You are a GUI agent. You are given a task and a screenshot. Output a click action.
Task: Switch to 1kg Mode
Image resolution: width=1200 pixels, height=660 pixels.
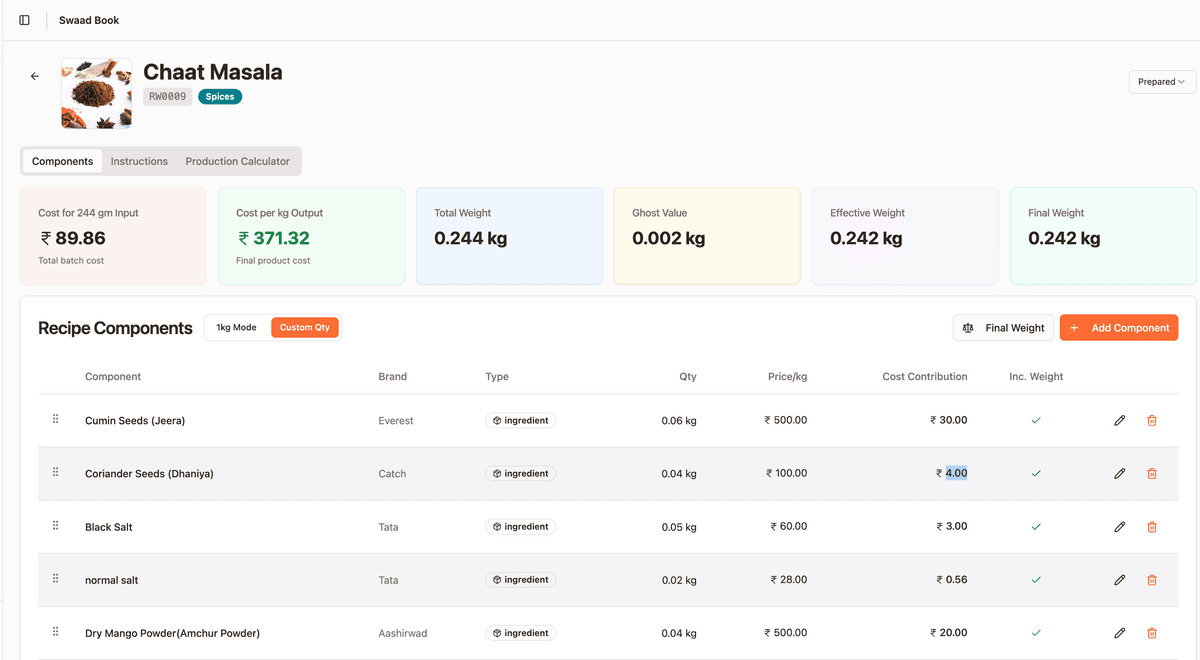[237, 328]
